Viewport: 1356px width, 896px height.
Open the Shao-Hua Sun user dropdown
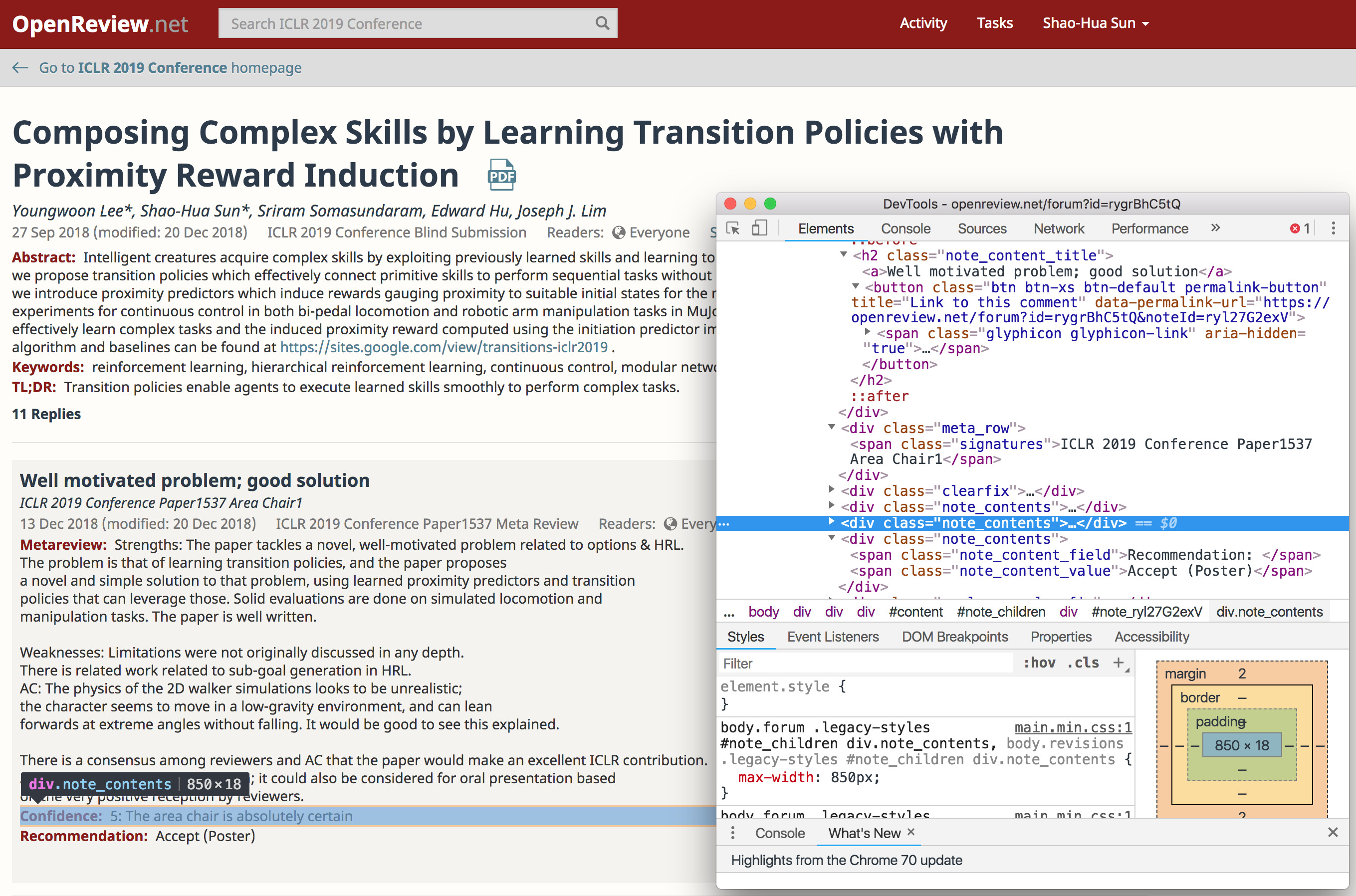[x=1095, y=23]
